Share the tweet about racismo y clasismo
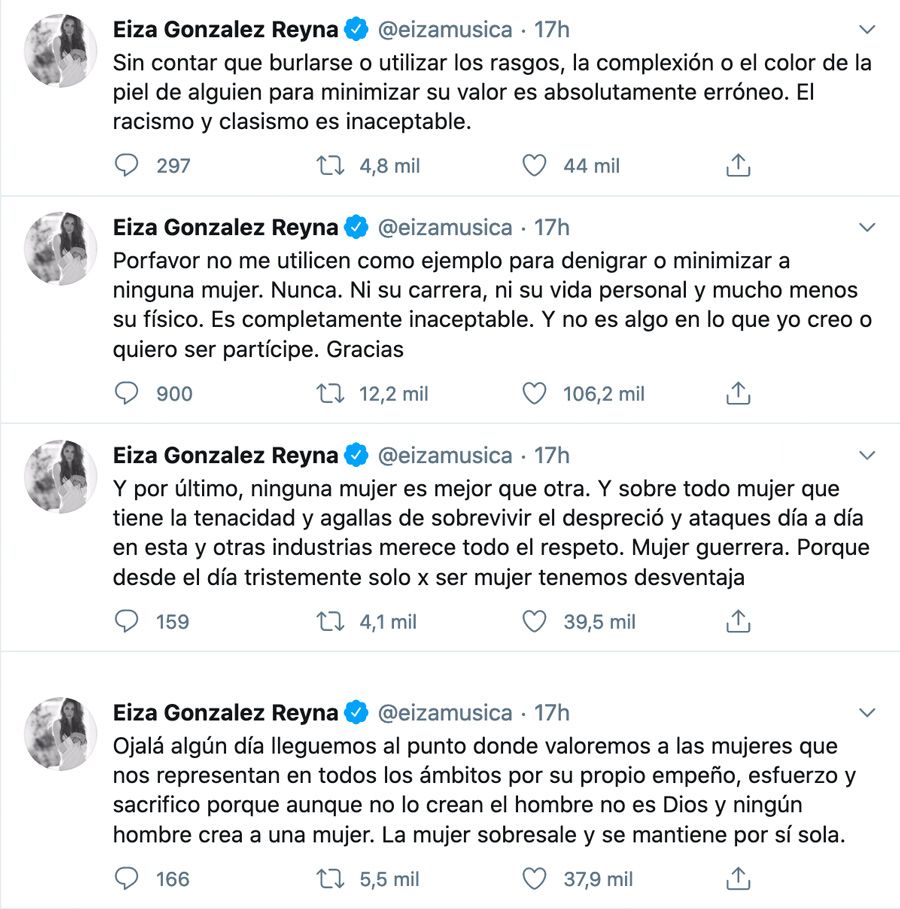900x909 pixels. (x=737, y=166)
